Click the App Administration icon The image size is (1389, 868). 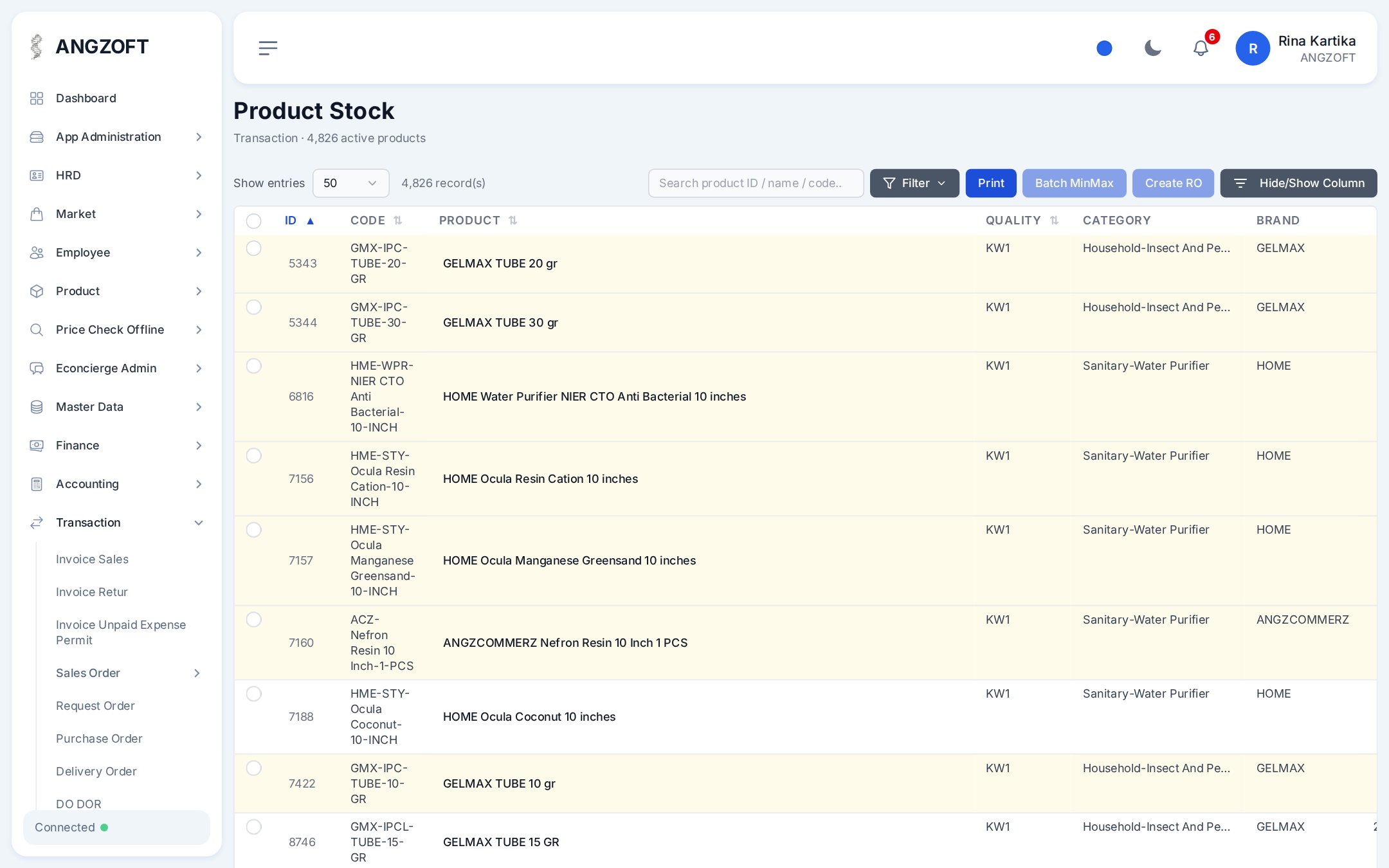coord(37,137)
